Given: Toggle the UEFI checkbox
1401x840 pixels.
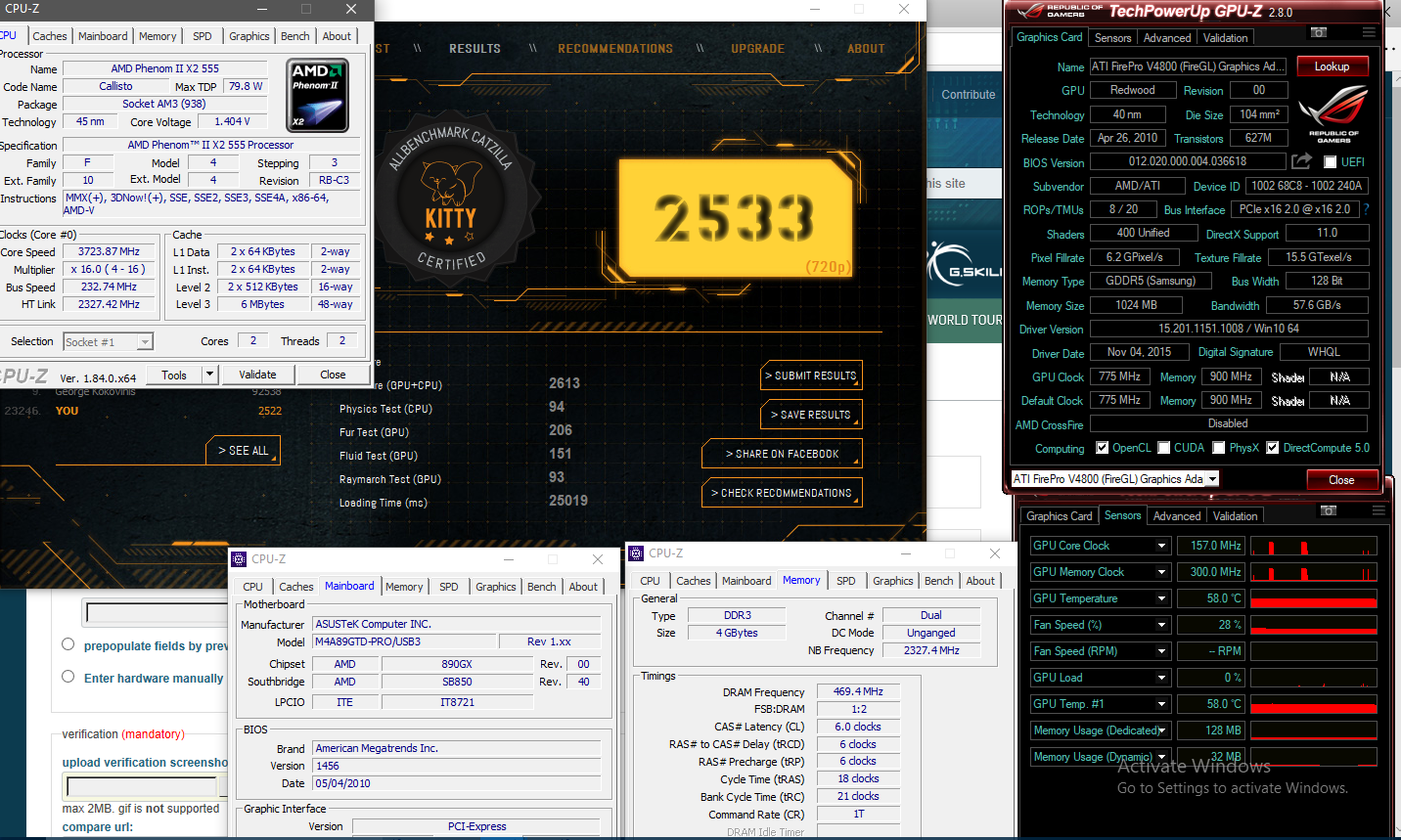Looking at the screenshot, I should [x=1330, y=162].
